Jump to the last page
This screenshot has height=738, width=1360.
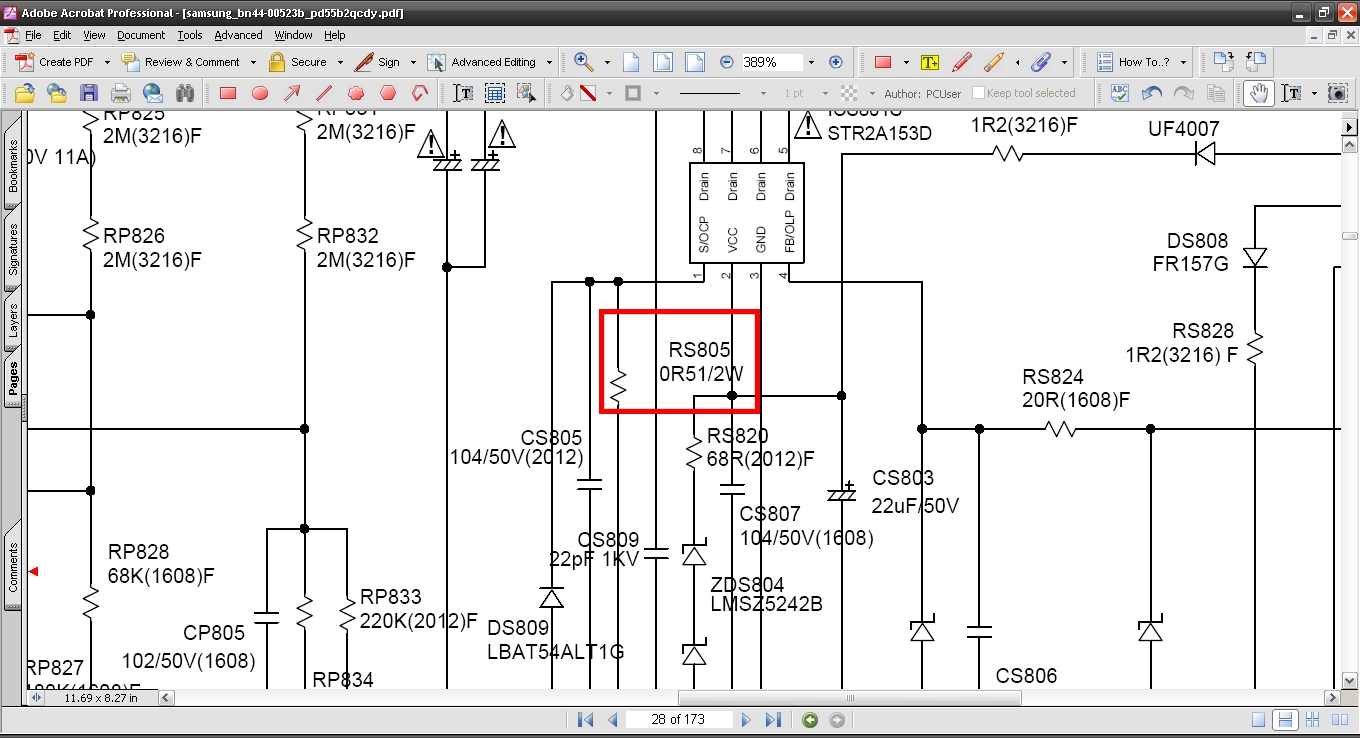click(x=772, y=720)
